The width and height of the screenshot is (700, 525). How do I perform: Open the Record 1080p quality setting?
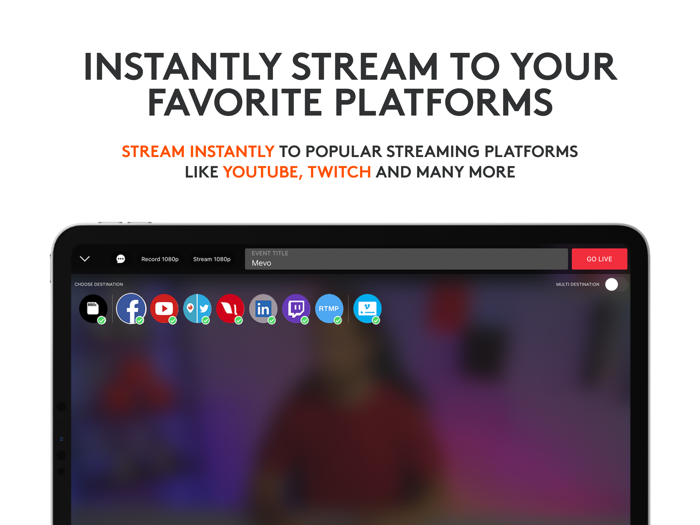(160, 259)
